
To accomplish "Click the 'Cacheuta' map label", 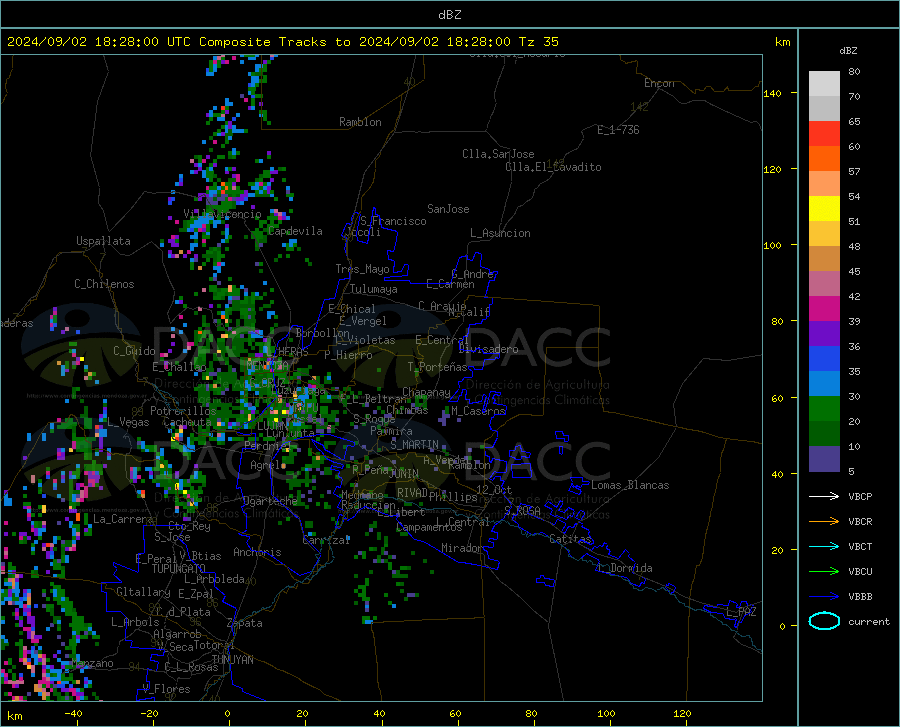I will 187,422.
